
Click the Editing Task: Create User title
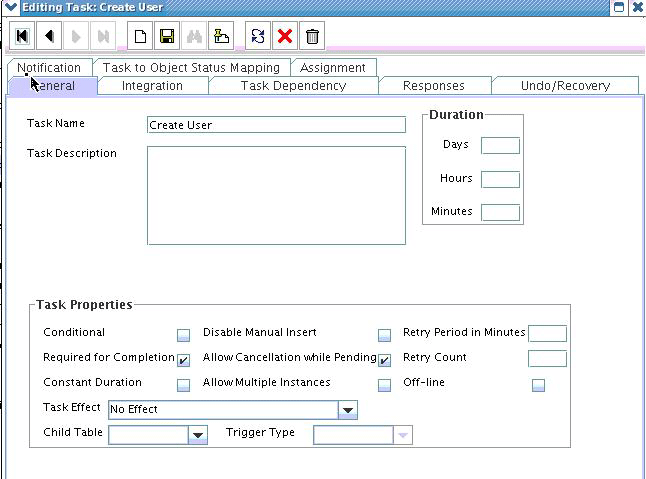coord(92,7)
